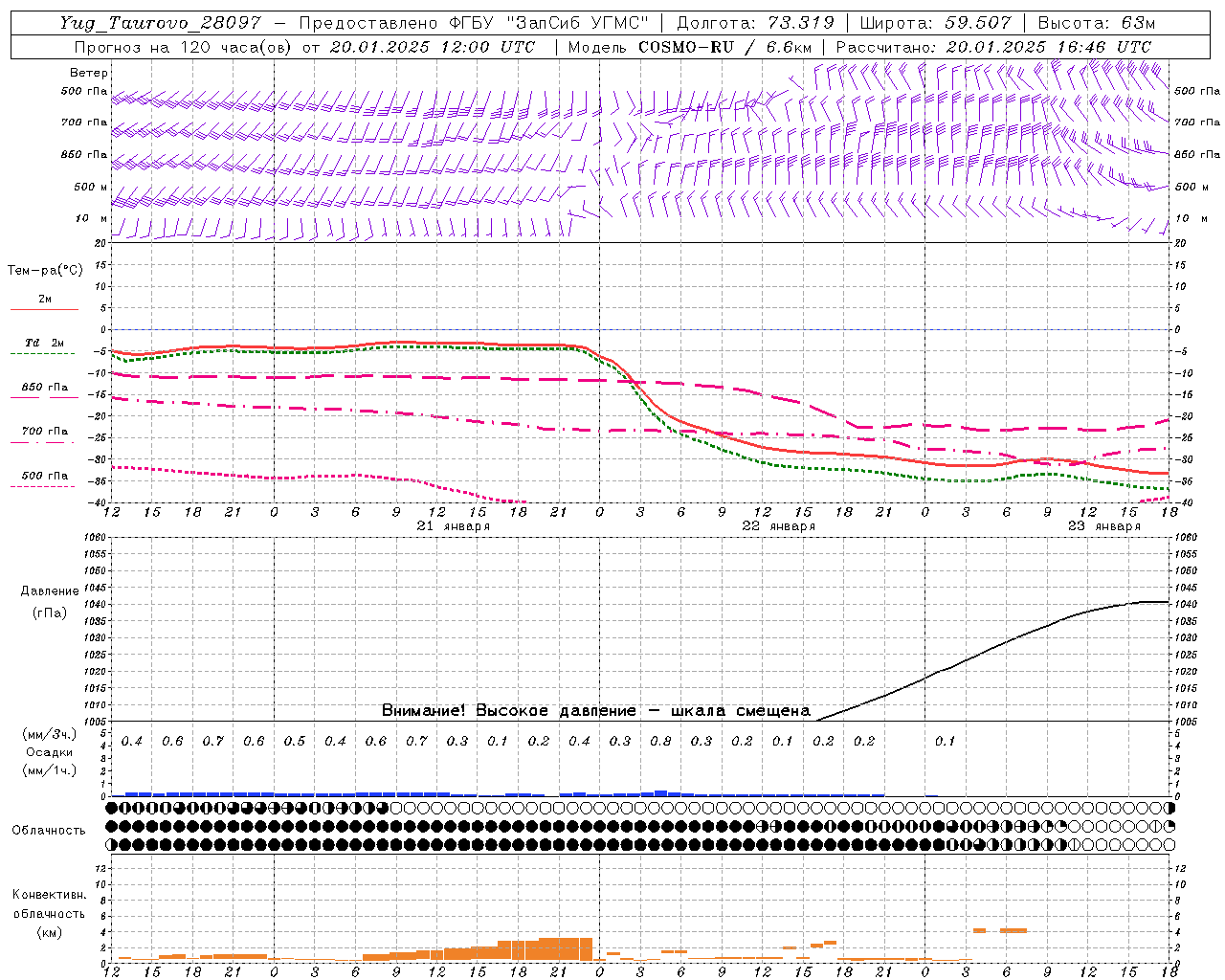Viewport: 1225px width, 980px height.
Task: Click the 21 января date label
Action: [454, 526]
